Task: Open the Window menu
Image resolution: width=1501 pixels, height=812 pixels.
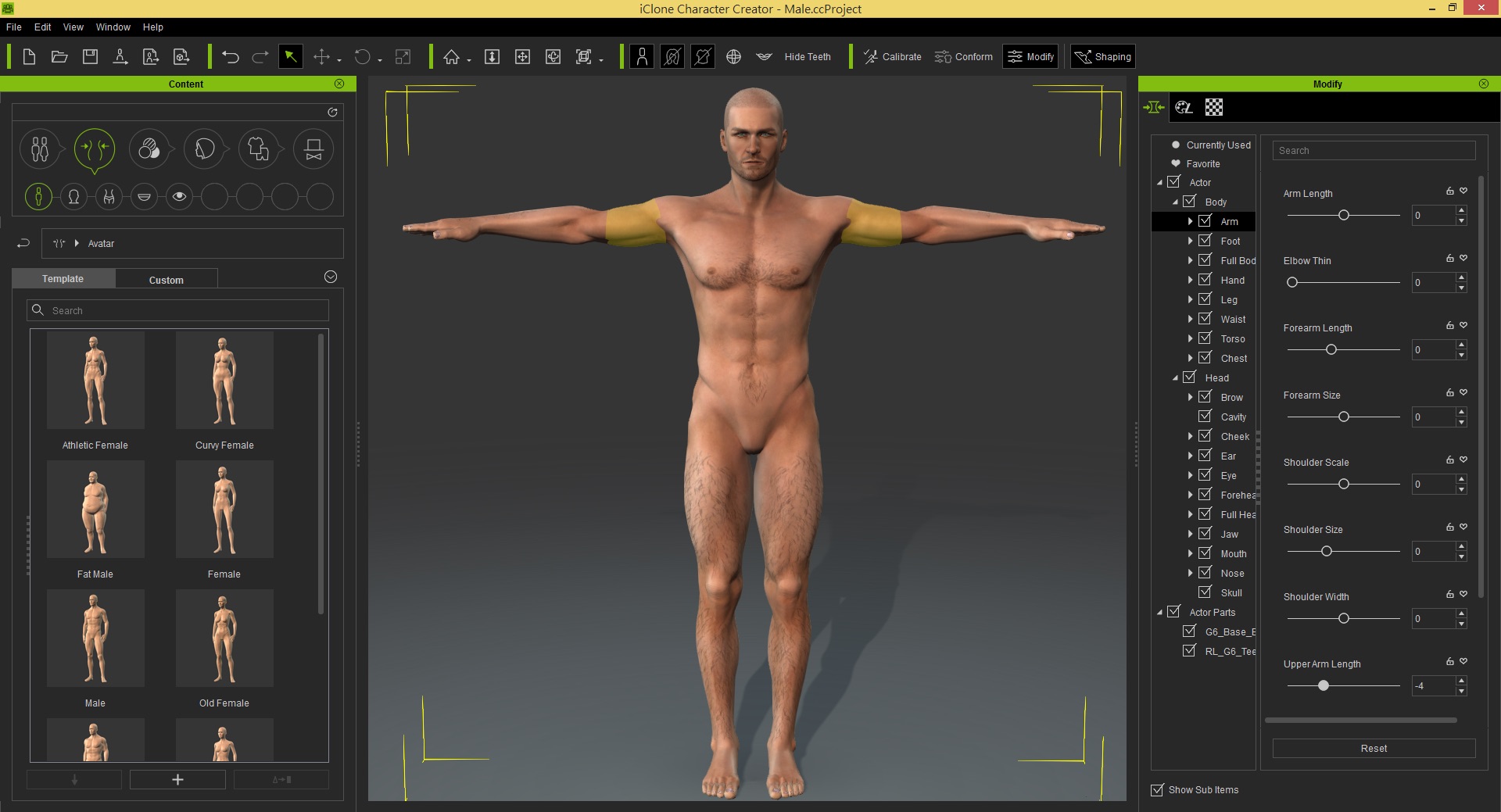Action: pos(113,27)
